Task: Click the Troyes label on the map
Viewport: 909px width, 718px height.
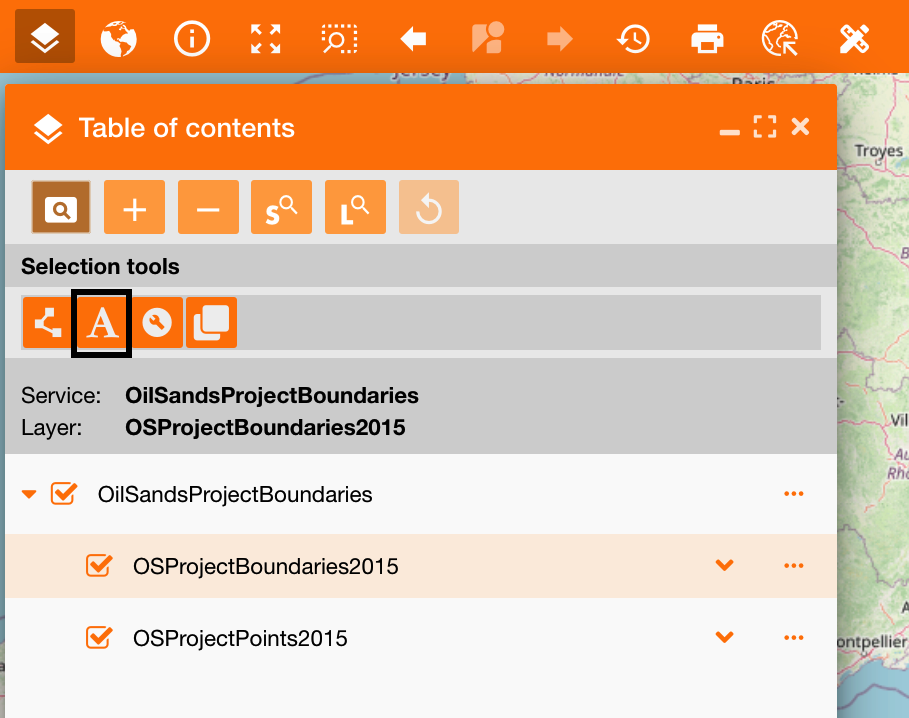Action: click(878, 151)
